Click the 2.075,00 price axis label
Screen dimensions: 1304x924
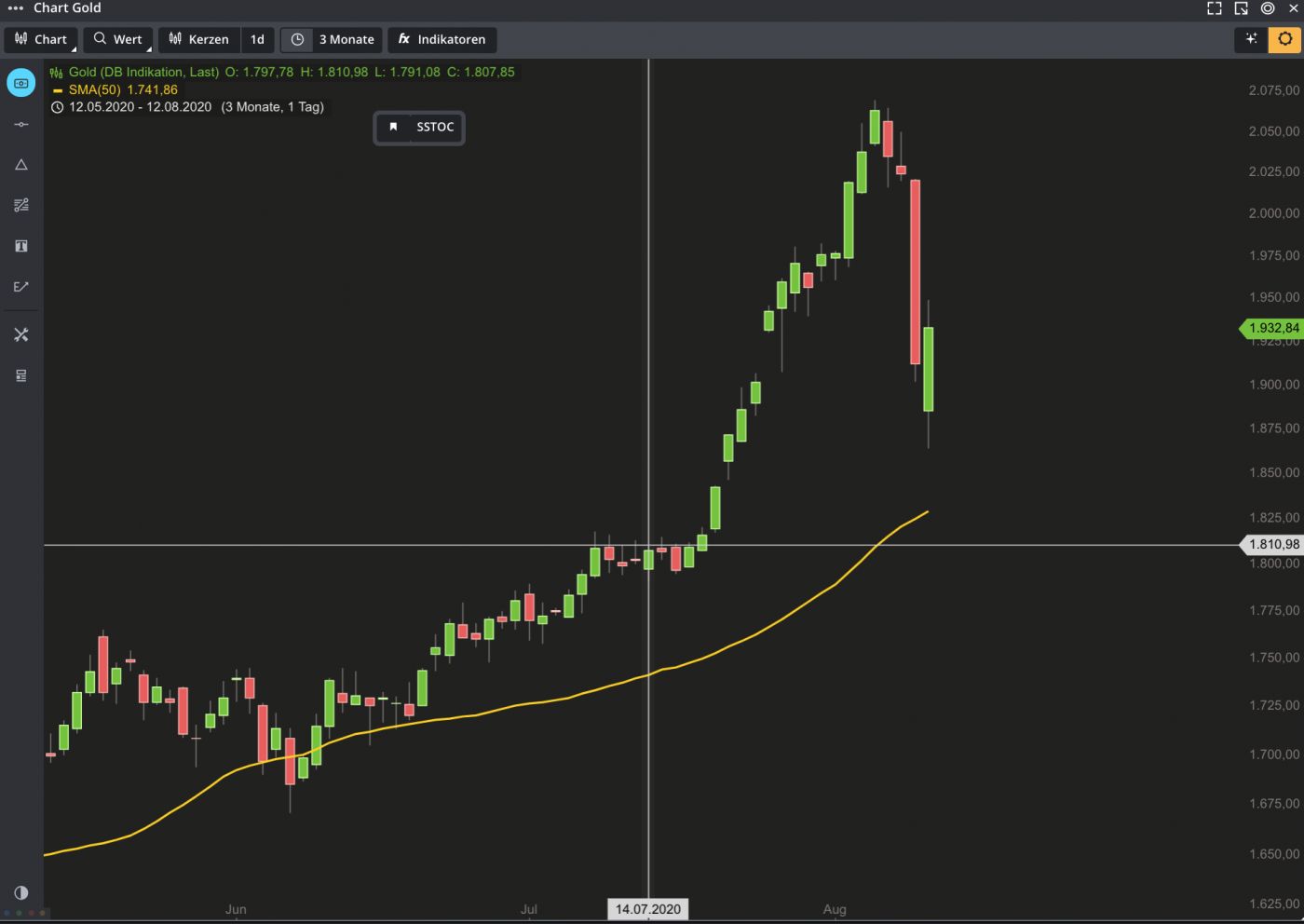(1273, 90)
